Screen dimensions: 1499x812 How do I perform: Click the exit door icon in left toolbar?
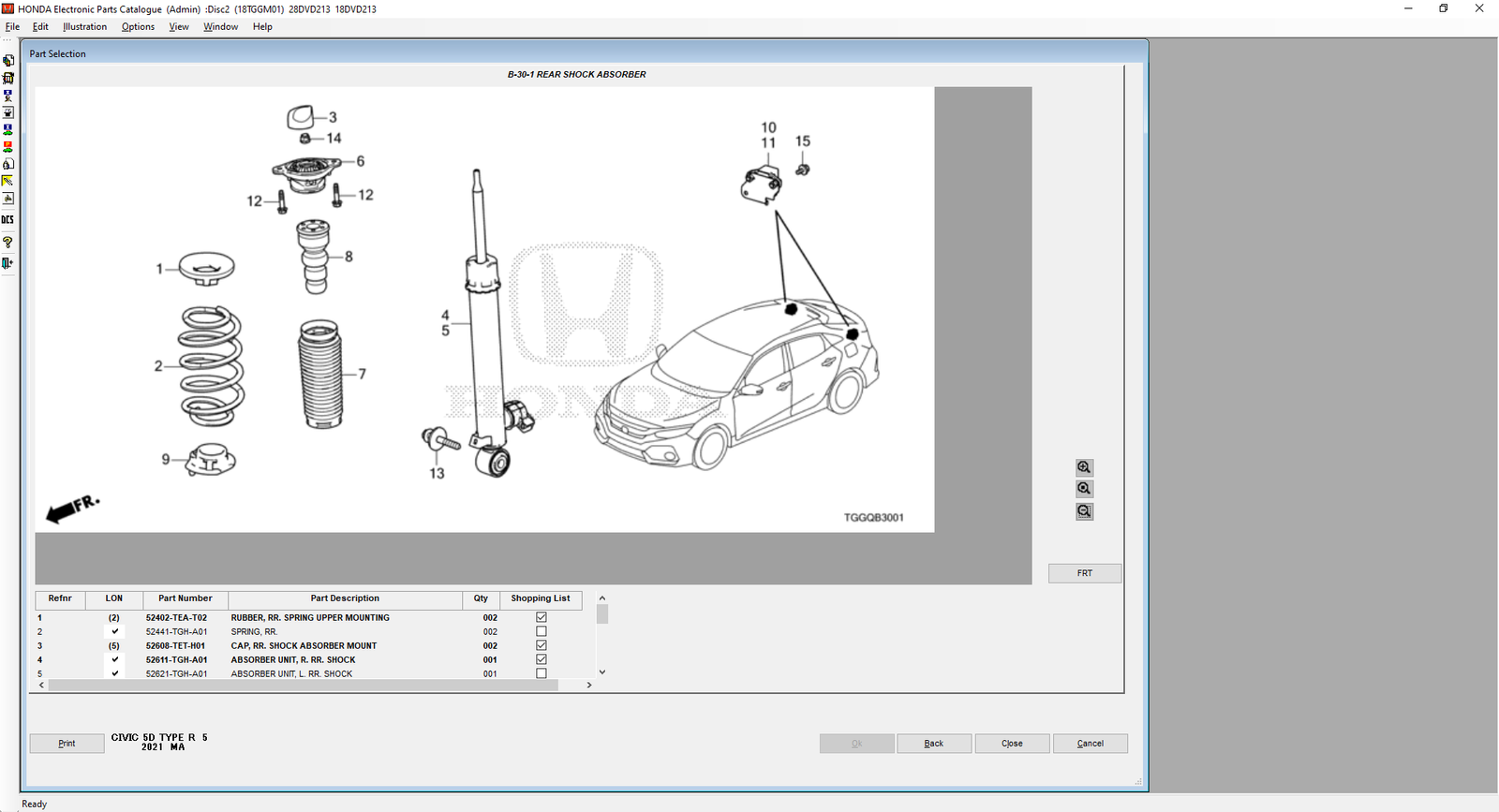click(x=7, y=263)
